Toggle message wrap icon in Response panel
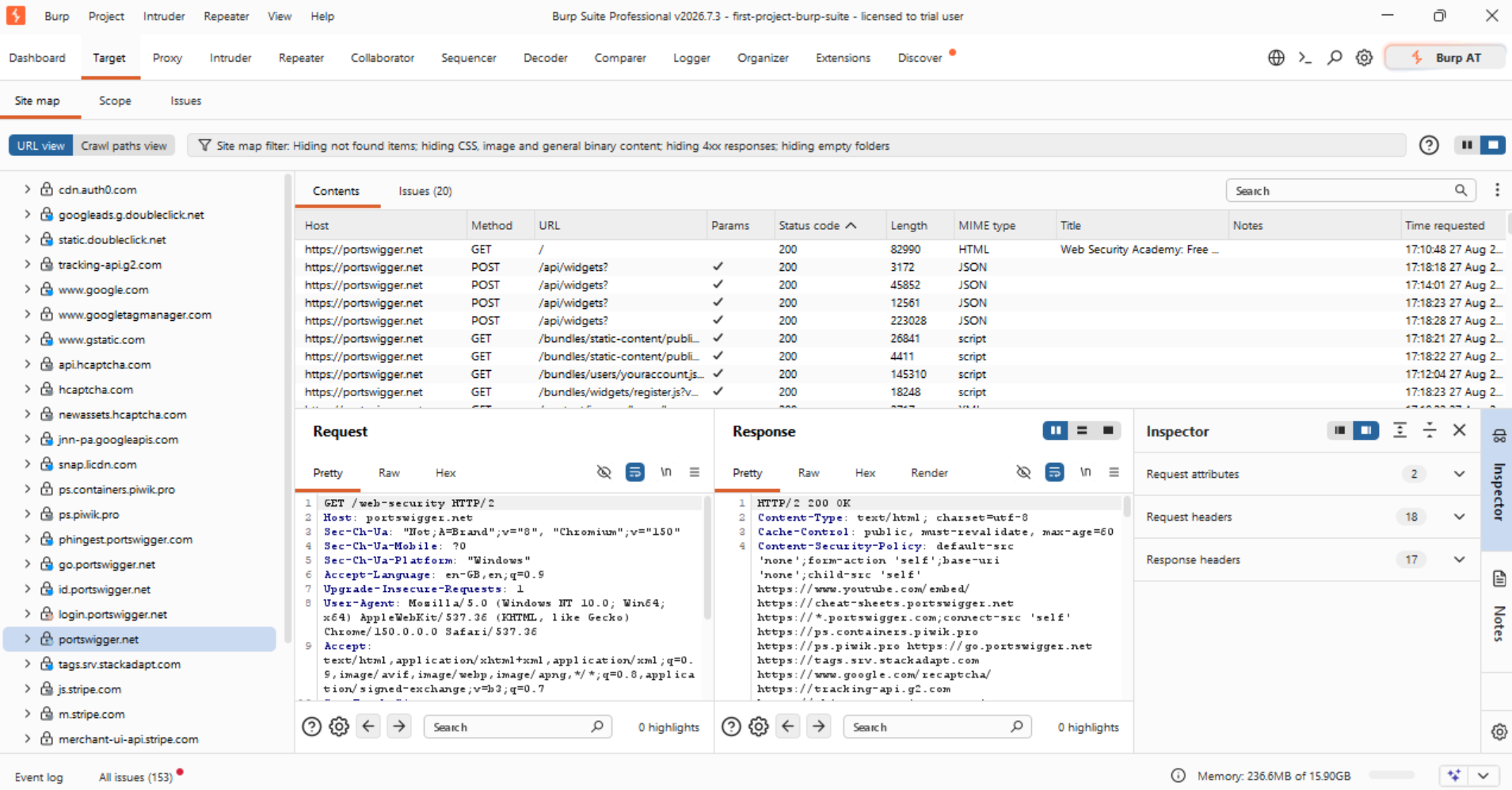This screenshot has height=790, width=1512. [1054, 472]
